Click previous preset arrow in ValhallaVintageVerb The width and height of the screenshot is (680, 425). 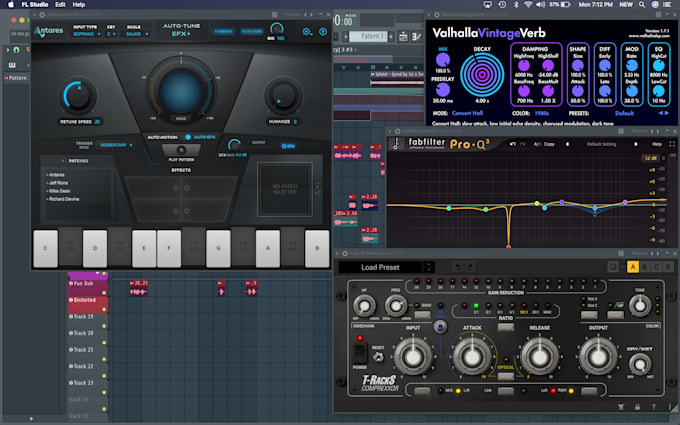[660, 113]
